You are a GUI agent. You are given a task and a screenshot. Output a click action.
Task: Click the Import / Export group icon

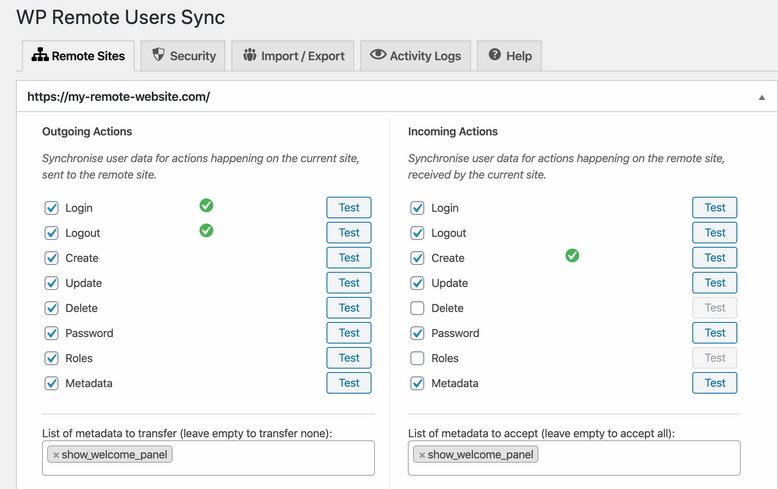(x=250, y=55)
